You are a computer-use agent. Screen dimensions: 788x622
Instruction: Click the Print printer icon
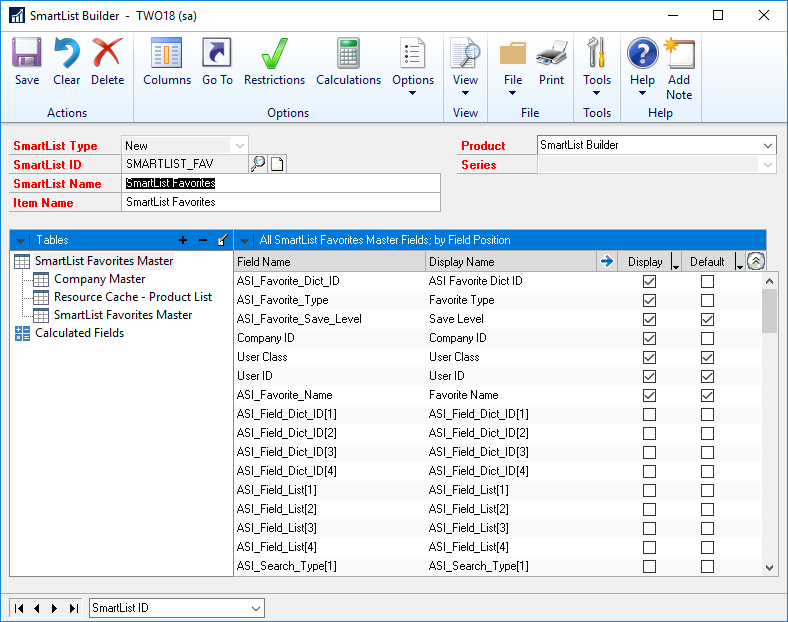coord(551,53)
